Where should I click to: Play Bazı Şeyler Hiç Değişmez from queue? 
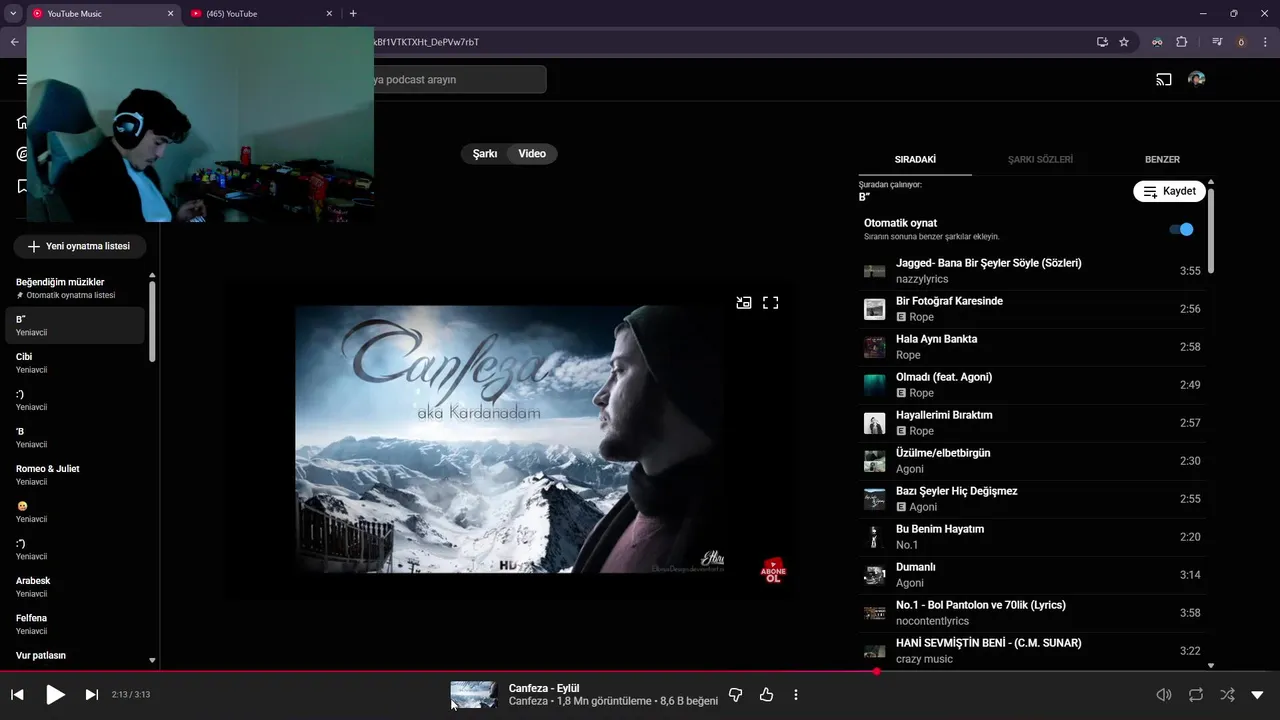pyautogui.click(x=1032, y=499)
